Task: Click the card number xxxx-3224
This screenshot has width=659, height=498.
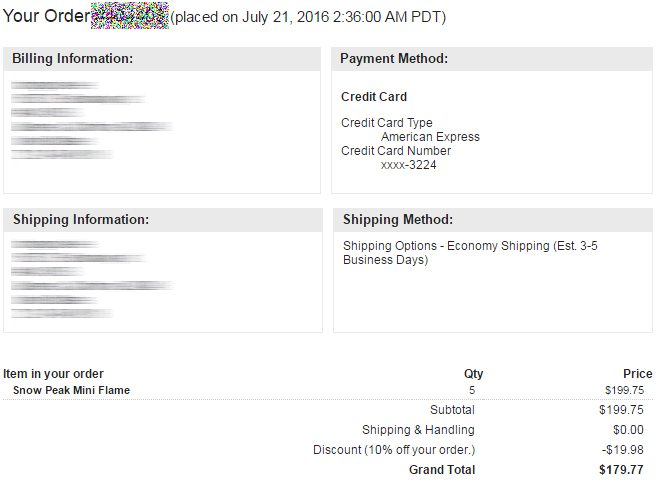Action: (408, 165)
